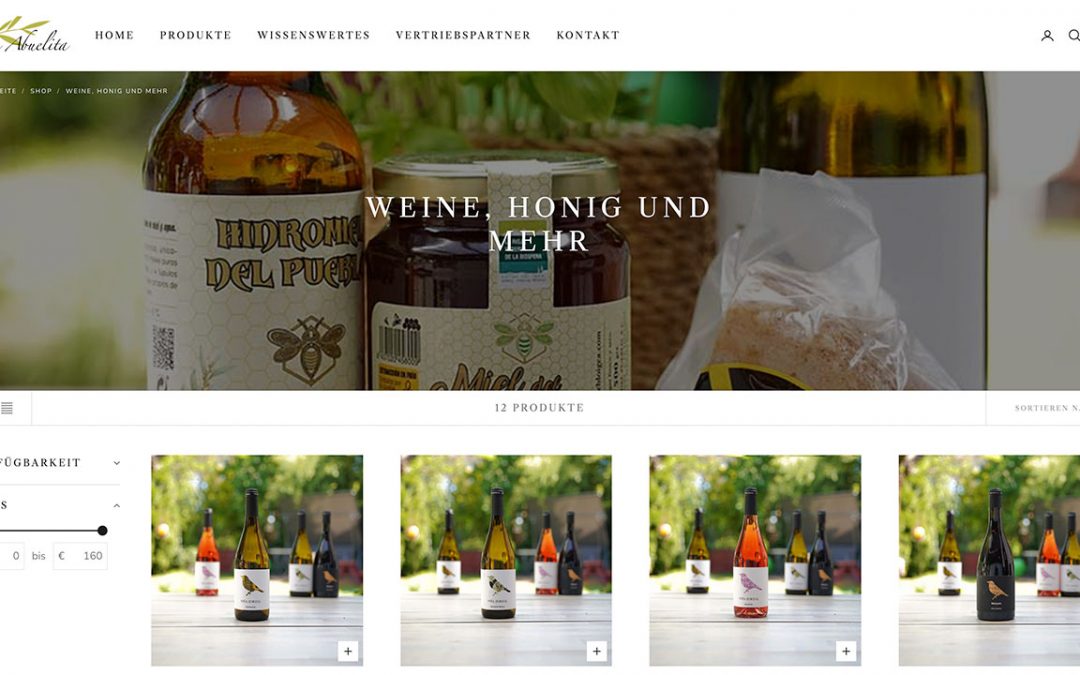Go to the Home page link

114,35
